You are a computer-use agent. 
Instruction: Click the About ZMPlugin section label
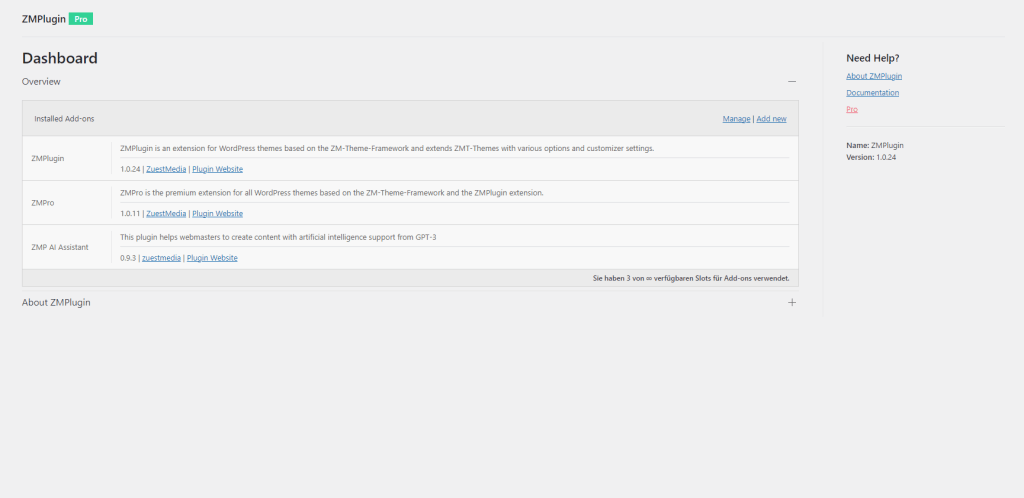coord(56,303)
